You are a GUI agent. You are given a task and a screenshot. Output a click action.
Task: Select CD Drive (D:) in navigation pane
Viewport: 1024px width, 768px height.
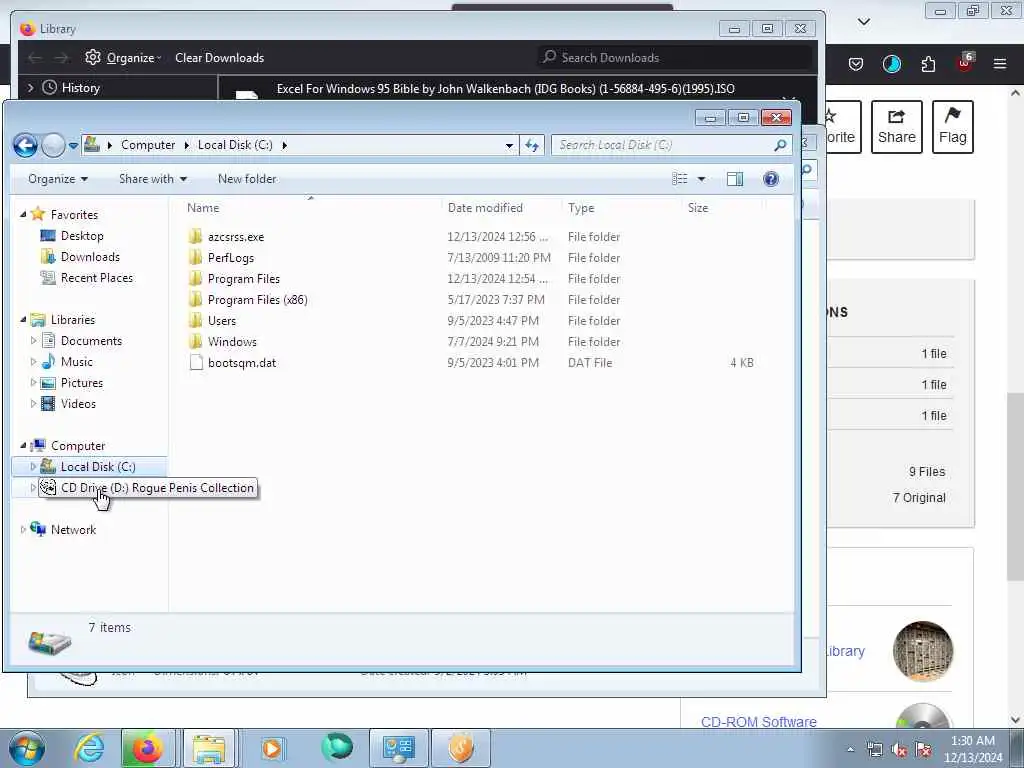click(x=157, y=488)
